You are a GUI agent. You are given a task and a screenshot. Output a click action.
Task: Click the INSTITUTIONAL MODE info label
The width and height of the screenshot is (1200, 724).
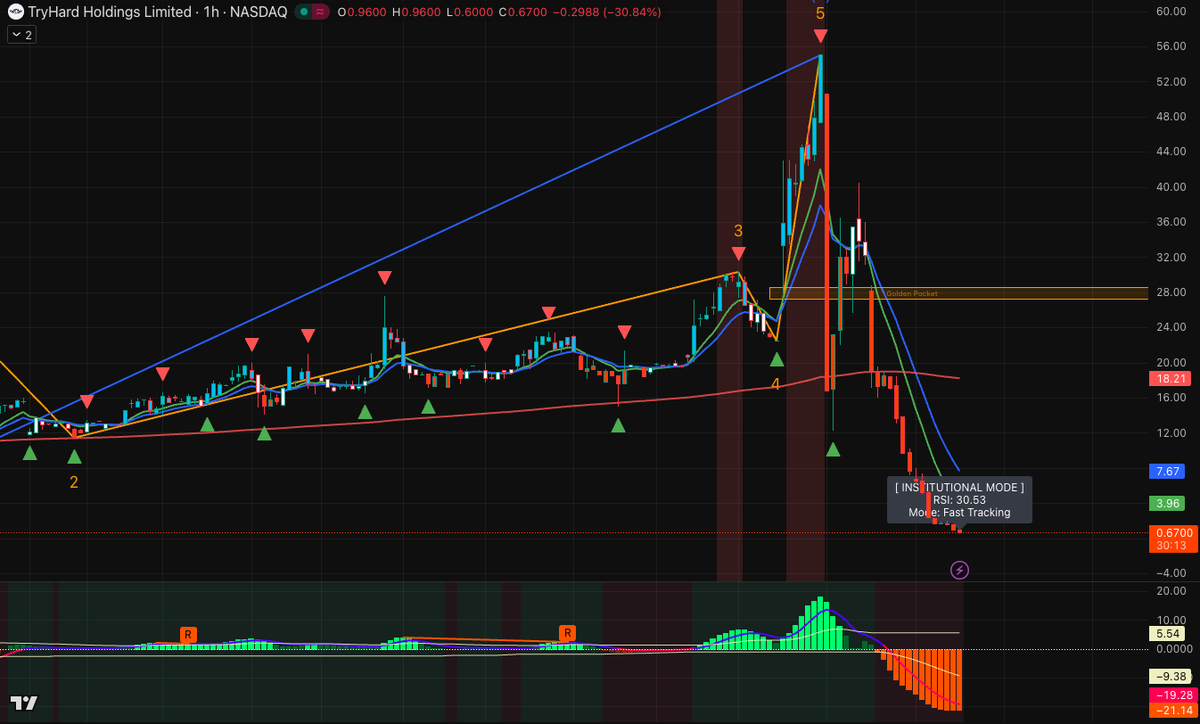pos(959,487)
